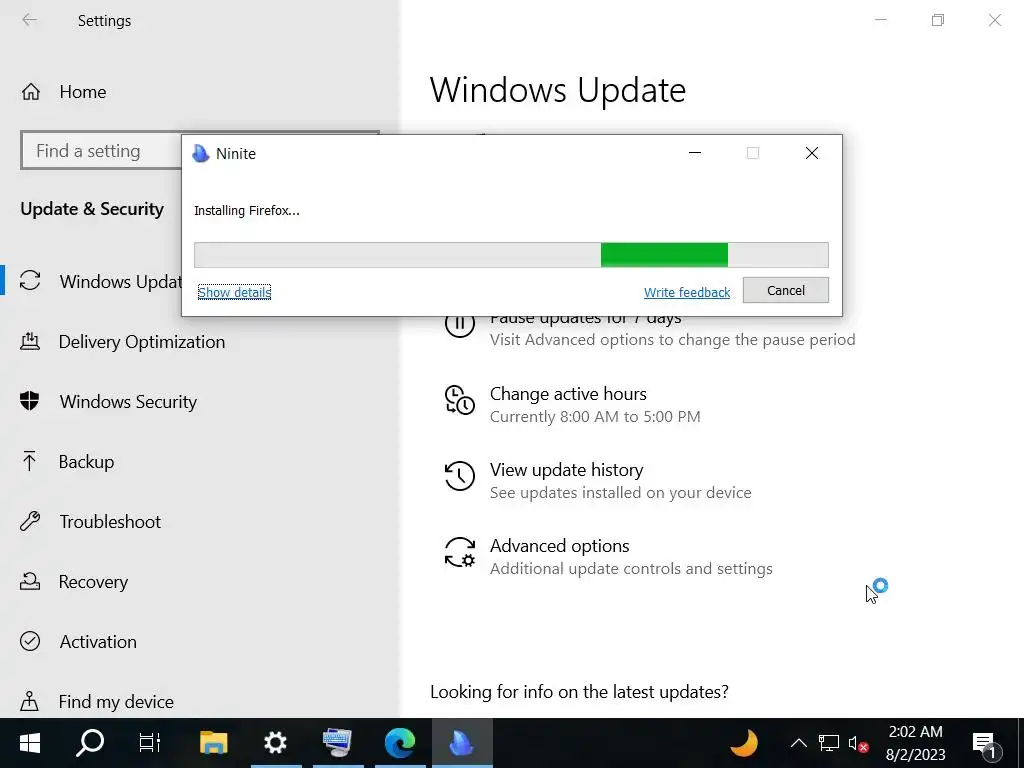Click 'Looking for info on the latest updates?' text

pos(579,692)
